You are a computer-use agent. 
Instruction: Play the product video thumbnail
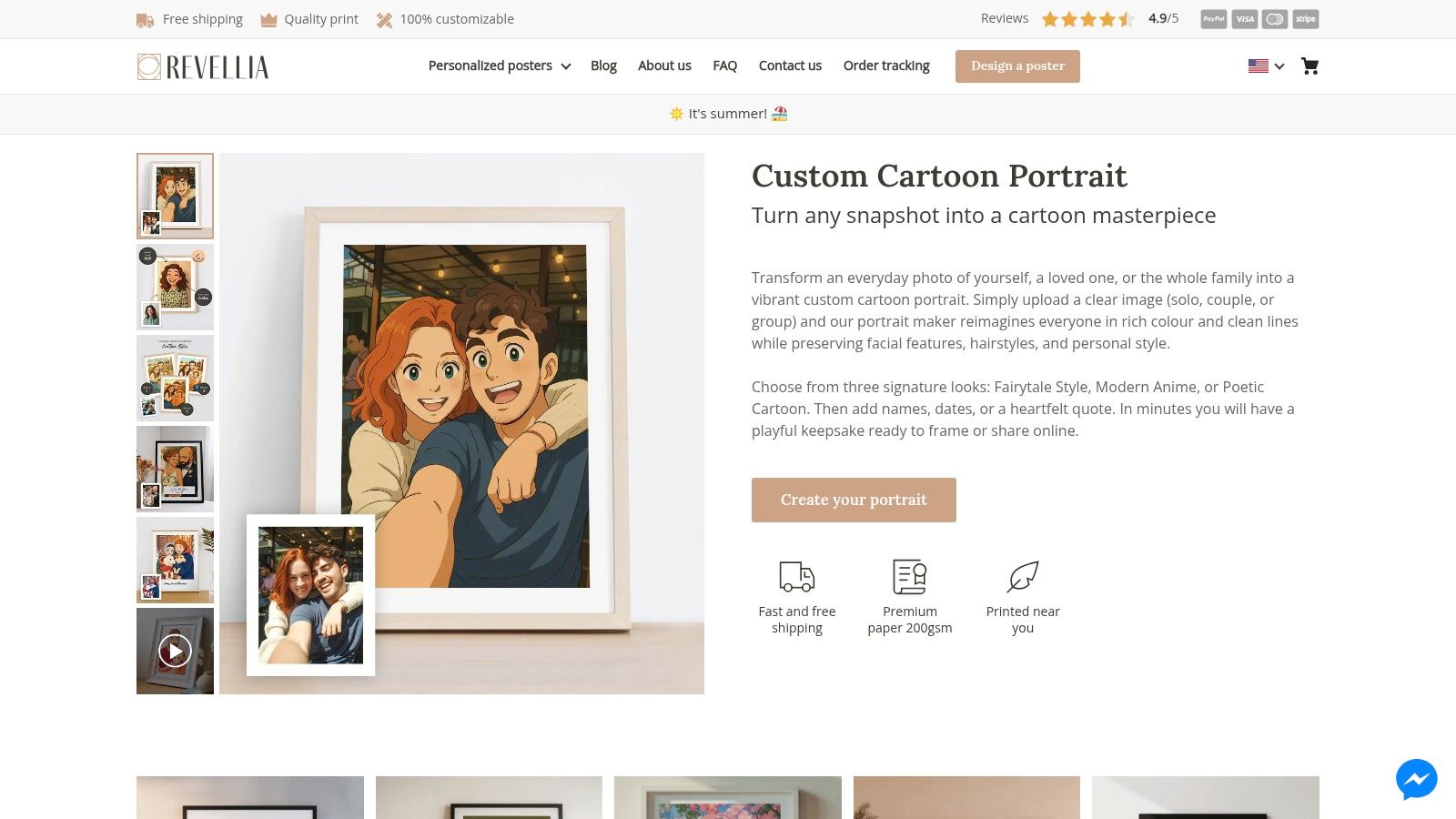(x=175, y=651)
